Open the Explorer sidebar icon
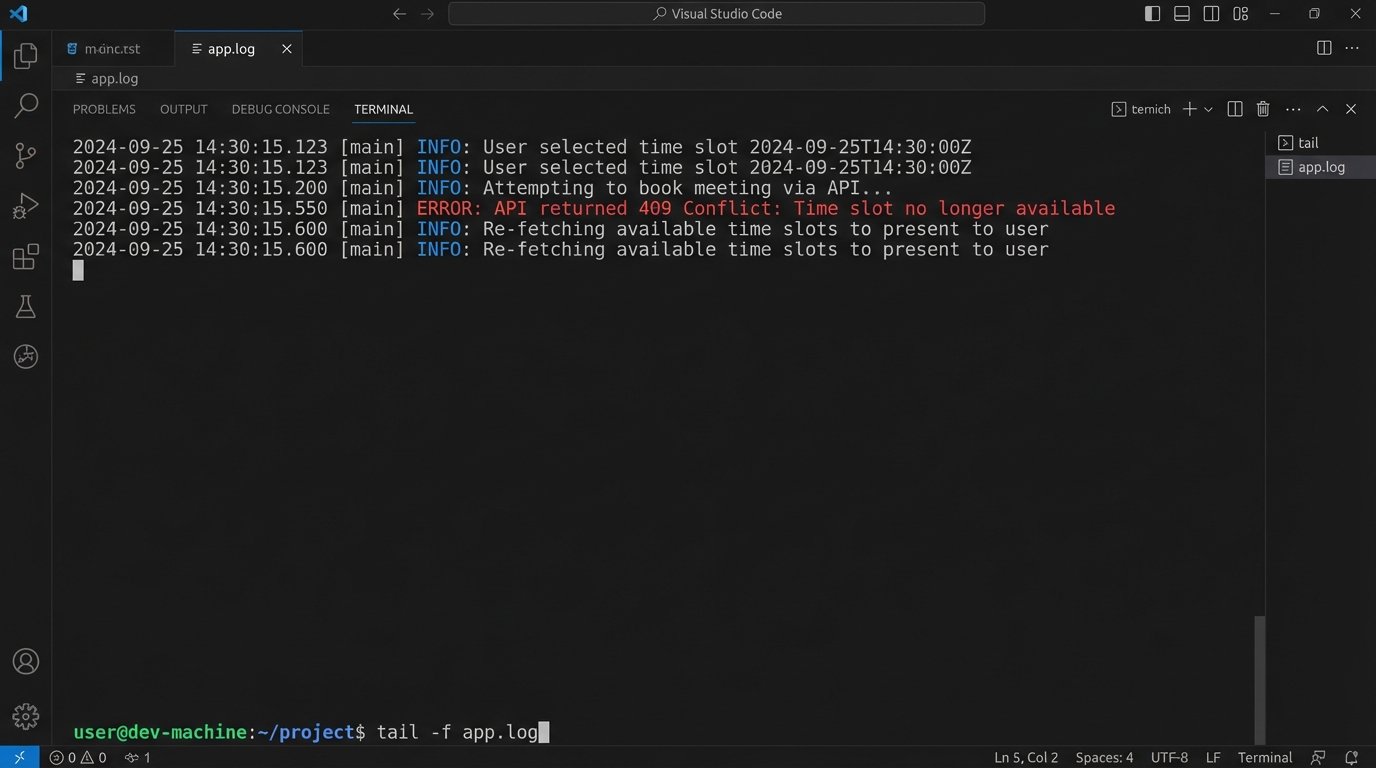Image resolution: width=1376 pixels, height=768 pixels. pyautogui.click(x=25, y=55)
